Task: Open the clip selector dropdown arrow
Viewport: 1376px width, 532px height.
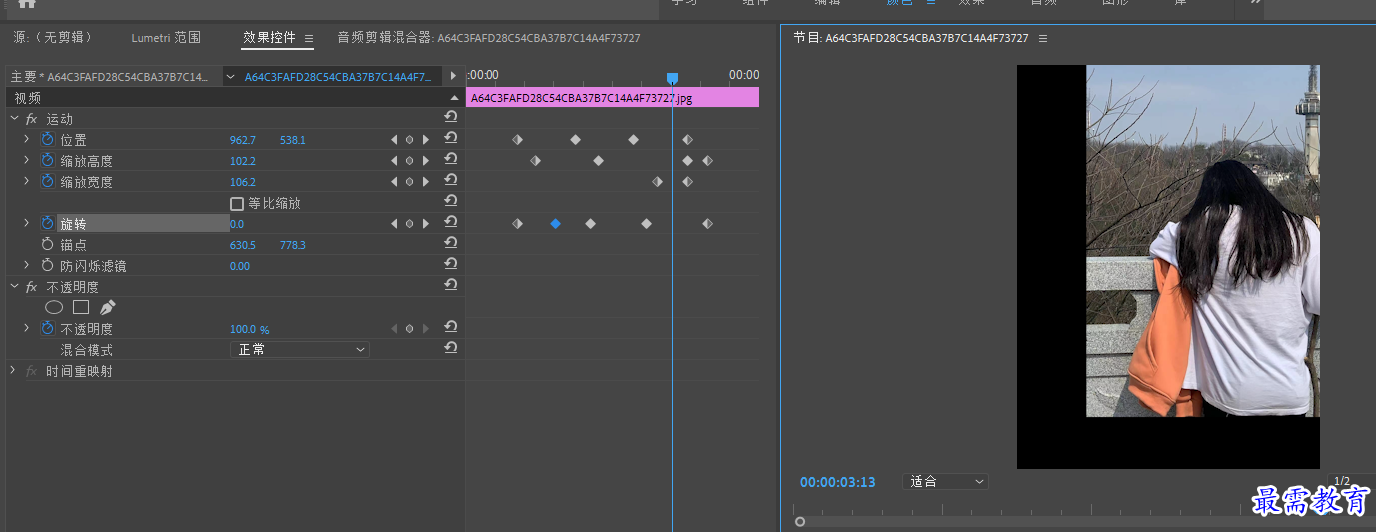Action: (x=231, y=76)
